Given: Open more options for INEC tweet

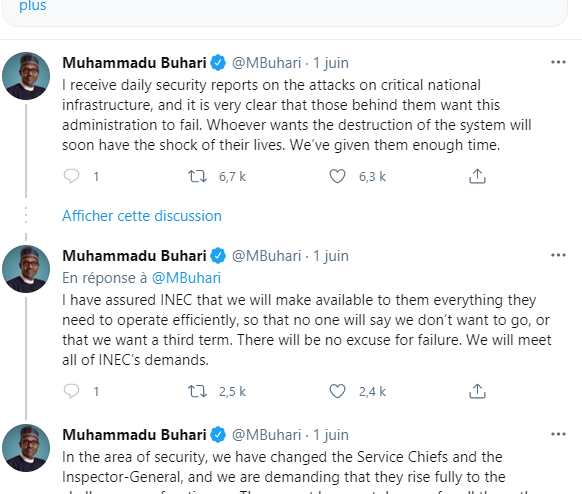Looking at the screenshot, I should tap(558, 255).
